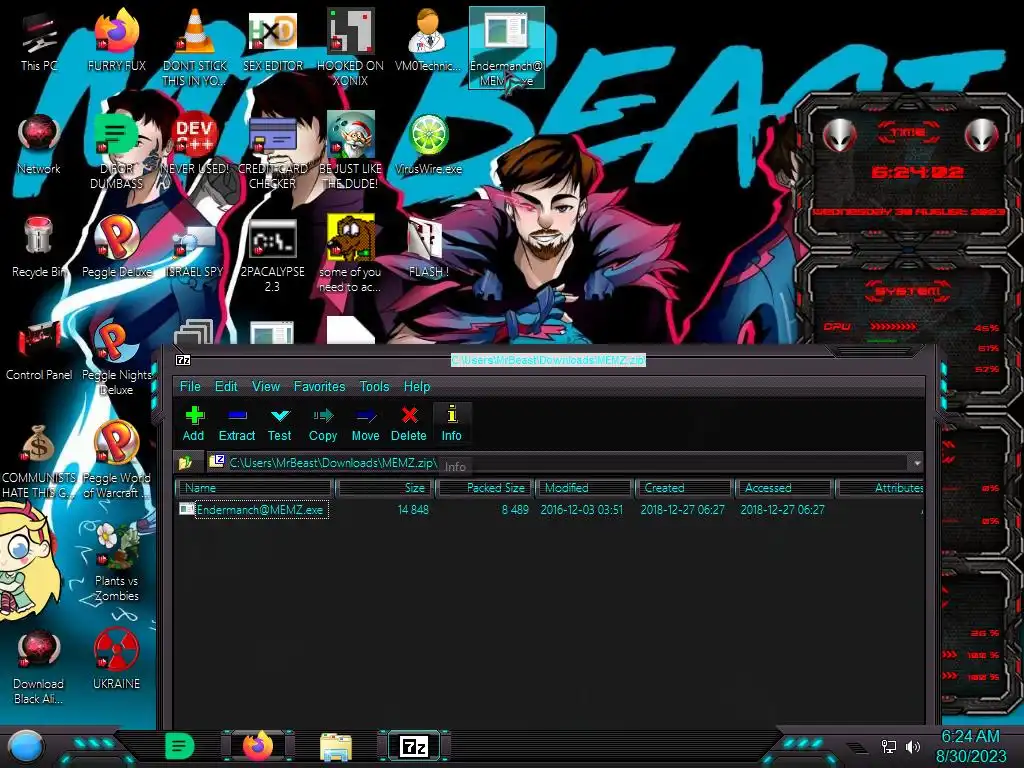Switch to Firefox on the taskbar
Viewport: 1024px width, 768px height.
click(258, 746)
